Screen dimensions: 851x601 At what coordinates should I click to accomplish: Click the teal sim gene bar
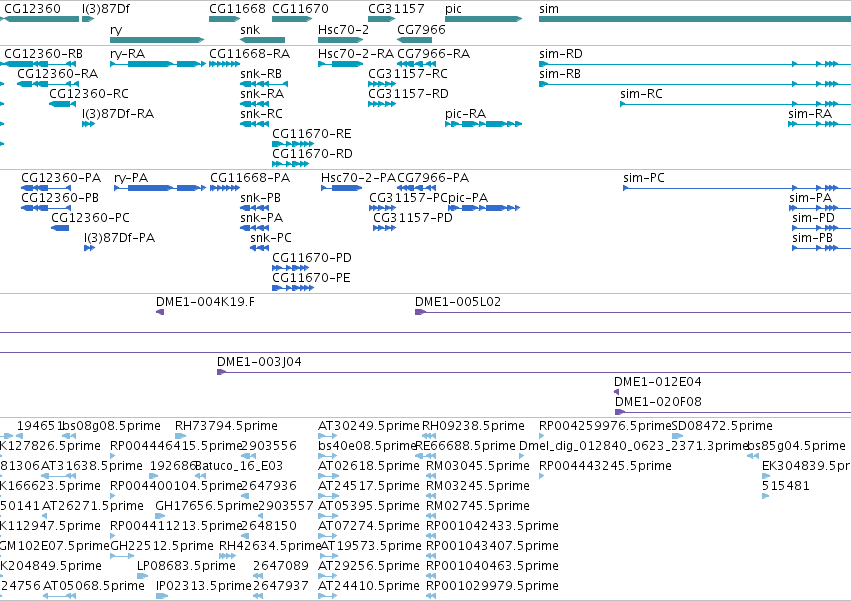click(695, 19)
